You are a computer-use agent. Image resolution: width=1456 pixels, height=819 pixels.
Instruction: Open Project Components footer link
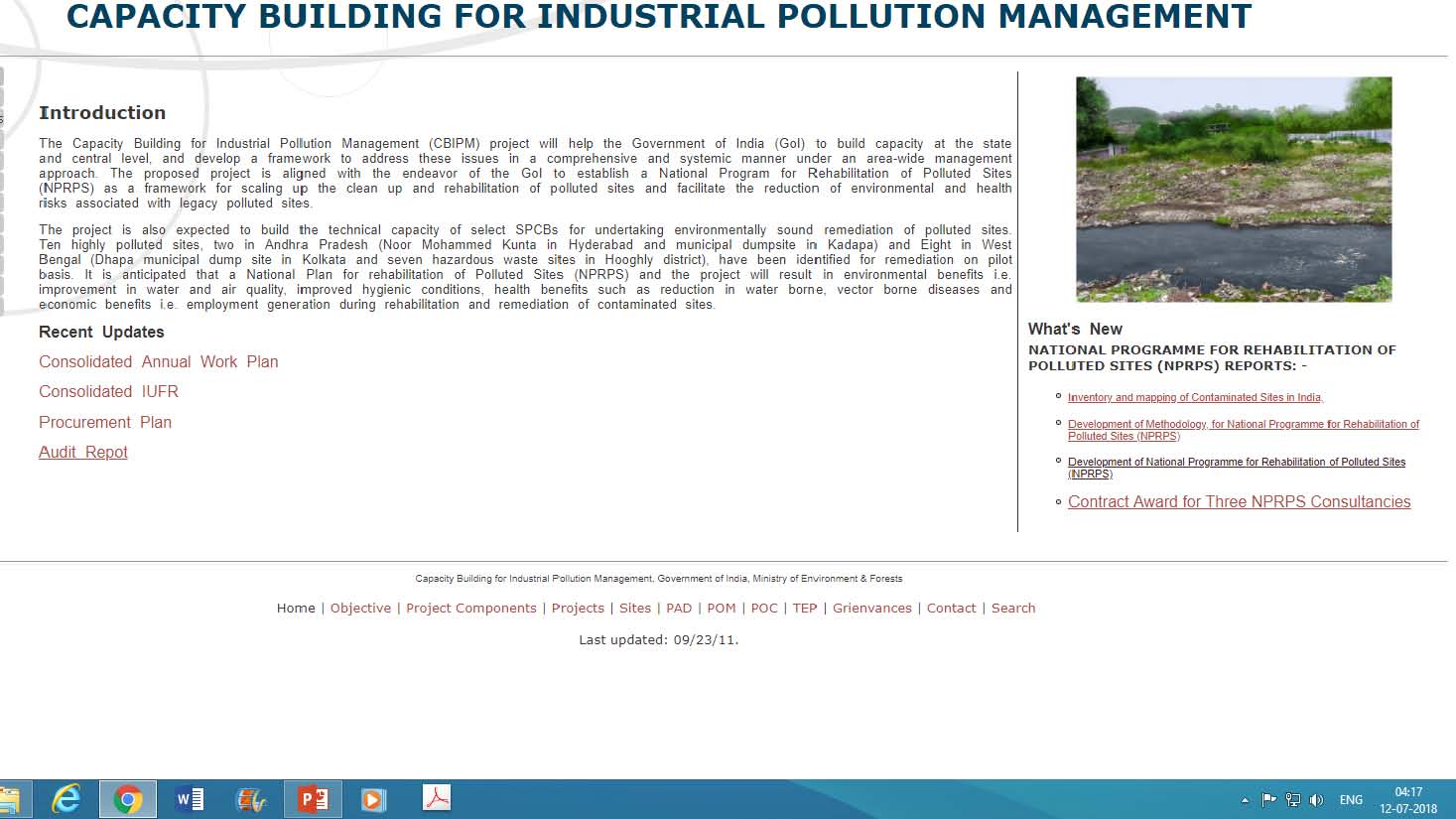point(471,609)
